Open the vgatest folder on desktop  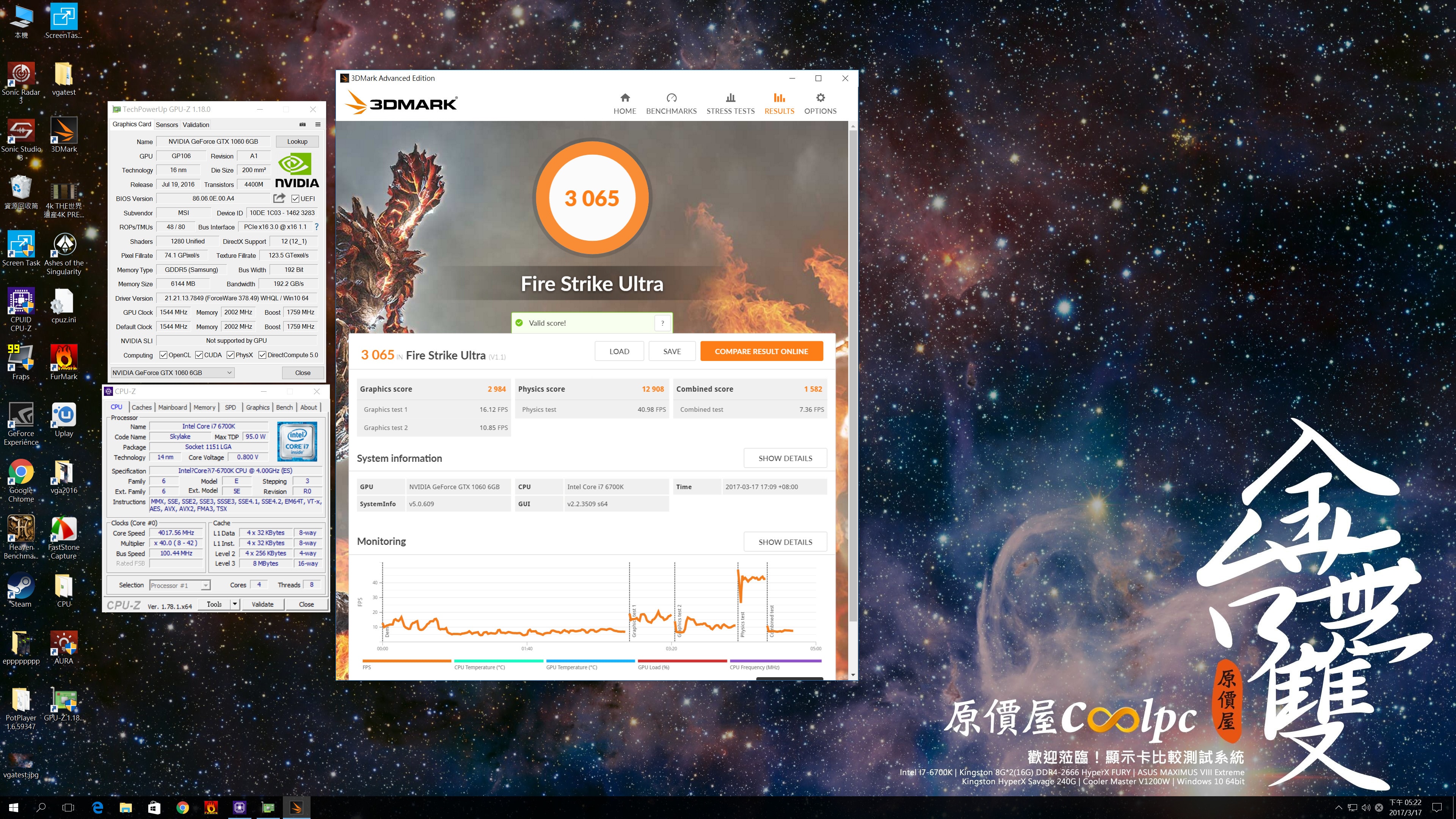(x=63, y=78)
